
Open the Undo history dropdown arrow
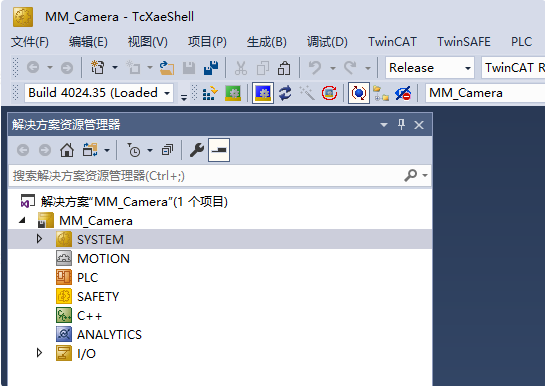pyautogui.click(x=333, y=68)
